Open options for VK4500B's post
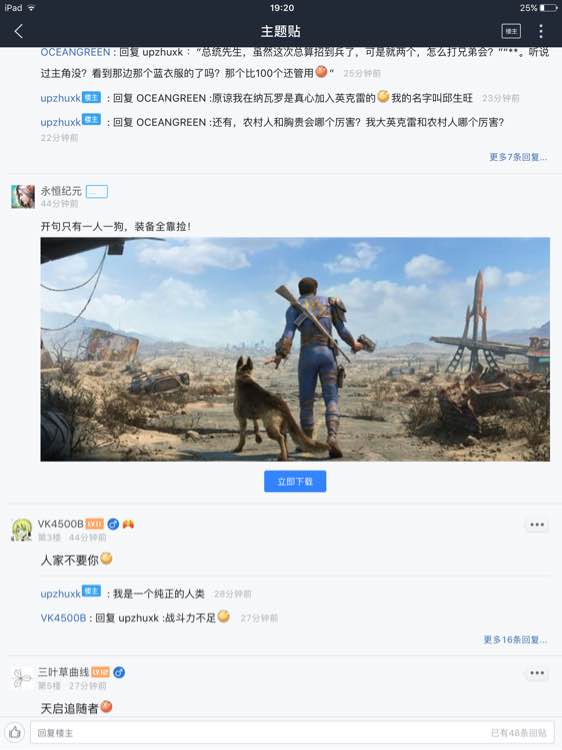The width and height of the screenshot is (562, 750). 537,525
